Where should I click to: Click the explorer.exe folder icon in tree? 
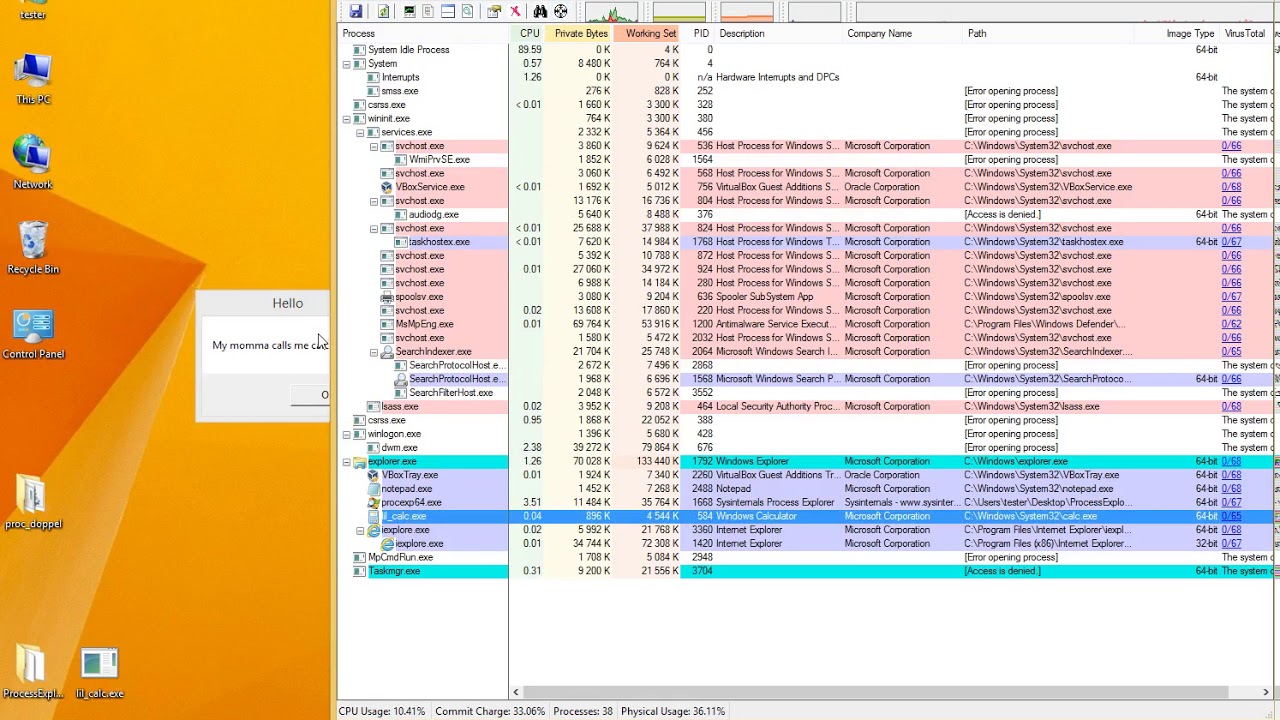pyautogui.click(x=360, y=462)
